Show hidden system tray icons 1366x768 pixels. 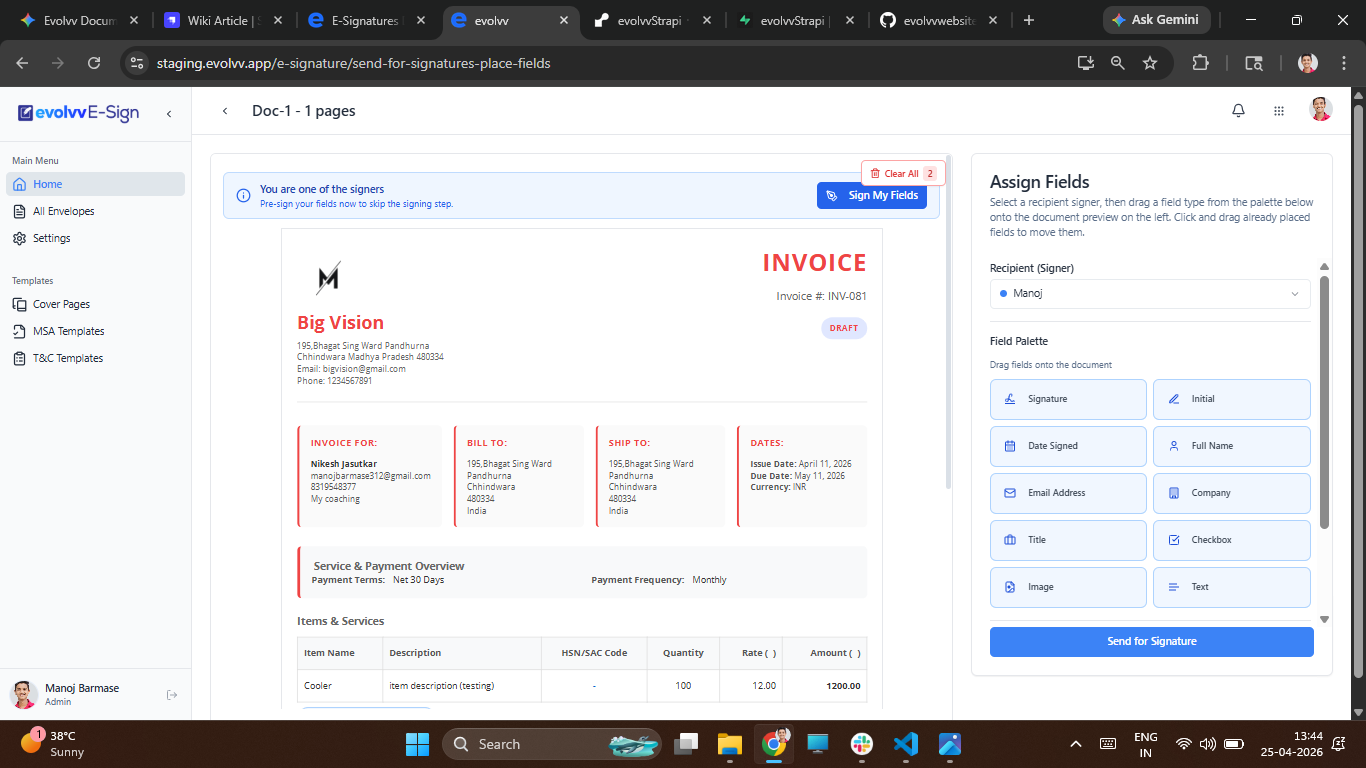tap(1076, 744)
